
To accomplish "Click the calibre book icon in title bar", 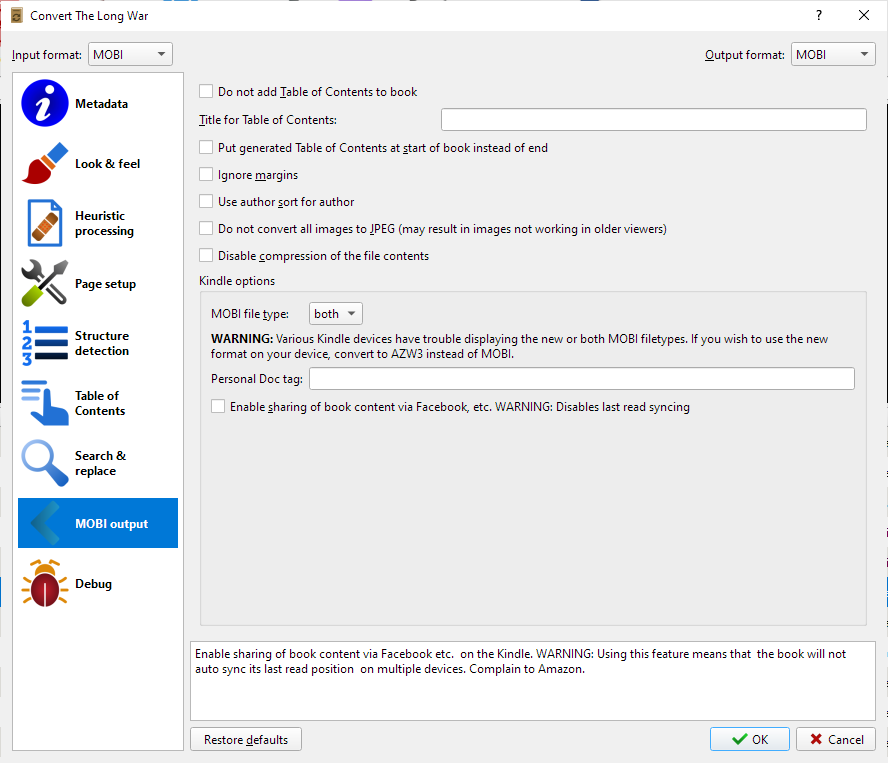I will pyautogui.click(x=17, y=15).
